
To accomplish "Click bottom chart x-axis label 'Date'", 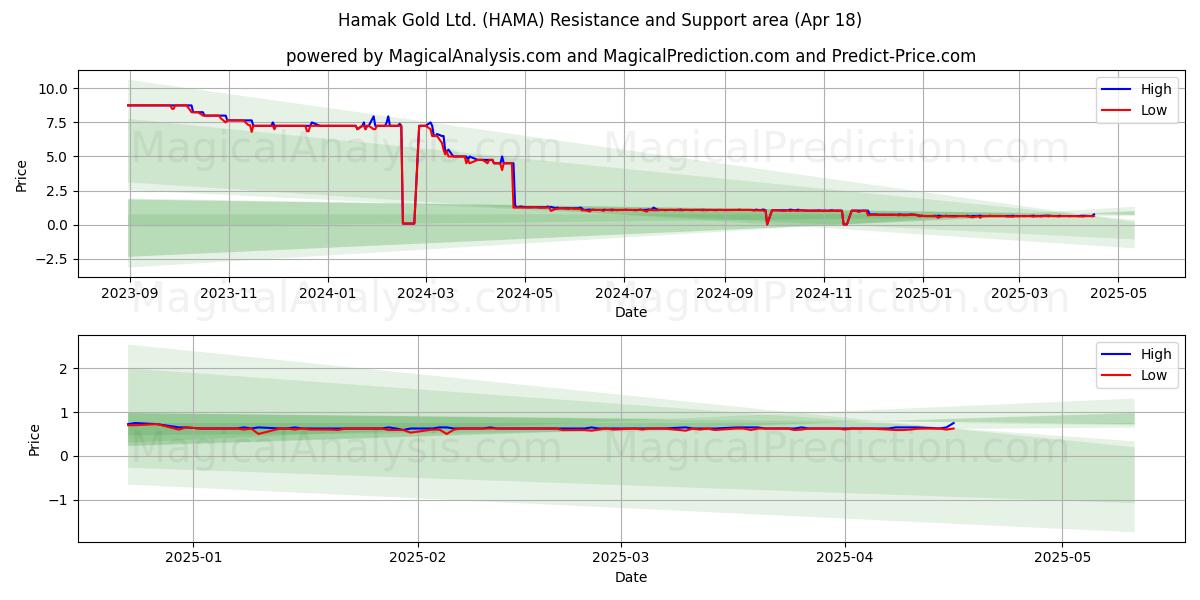I will pos(631,577).
